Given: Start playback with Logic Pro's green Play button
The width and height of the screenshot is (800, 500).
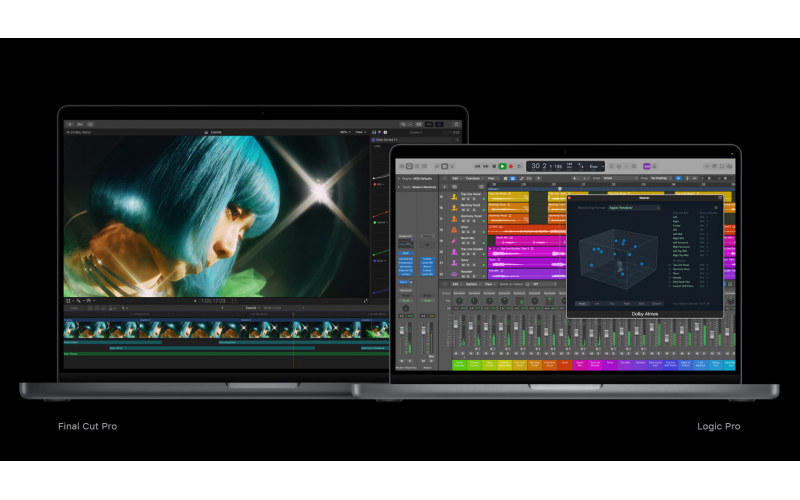Looking at the screenshot, I should [503, 166].
